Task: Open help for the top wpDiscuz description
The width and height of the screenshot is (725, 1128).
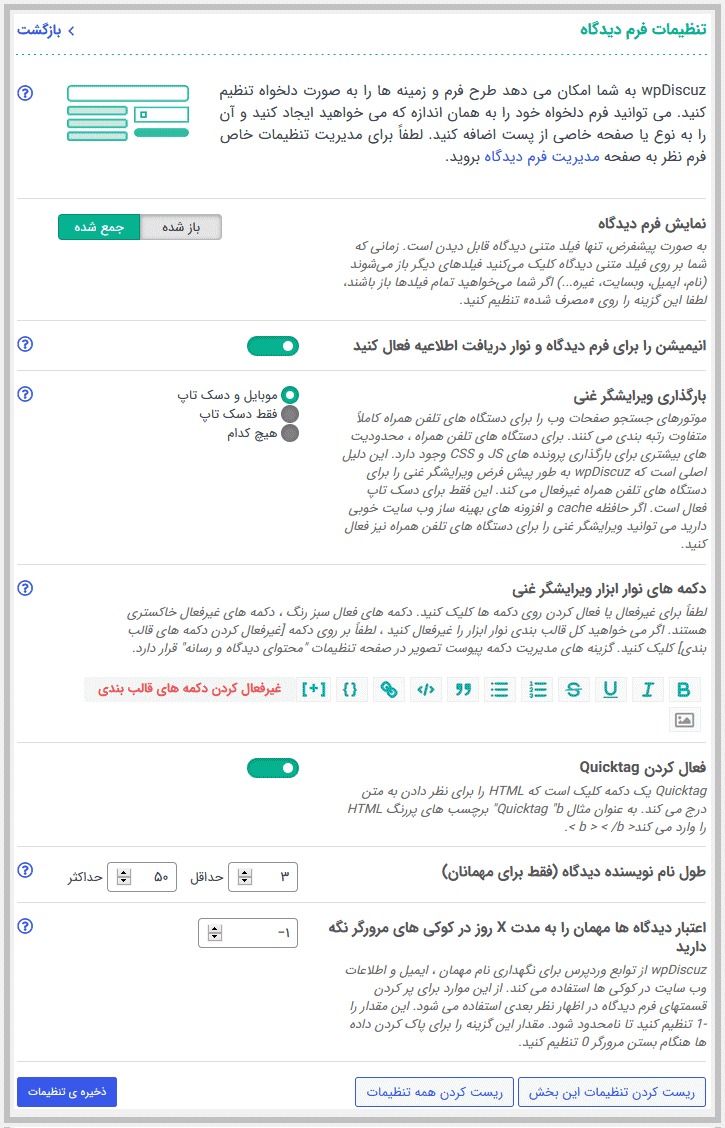Action: pos(25,93)
